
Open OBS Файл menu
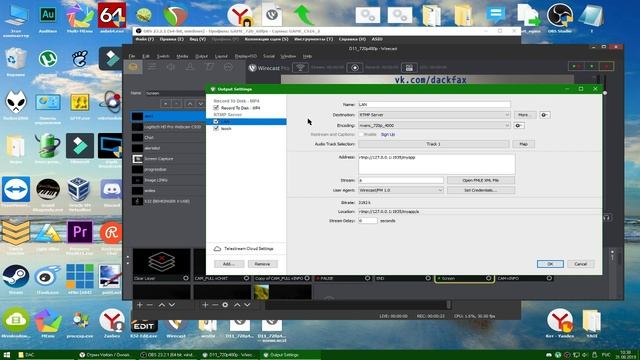point(144,39)
